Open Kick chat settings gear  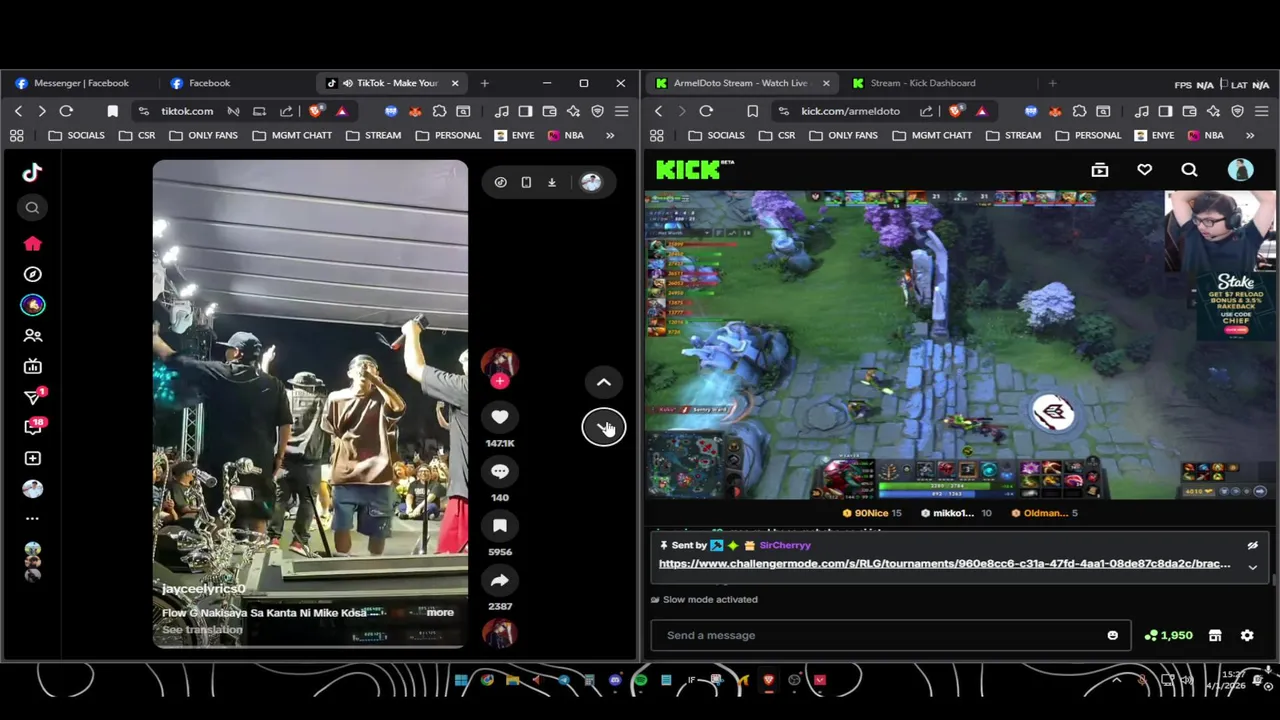point(1247,635)
